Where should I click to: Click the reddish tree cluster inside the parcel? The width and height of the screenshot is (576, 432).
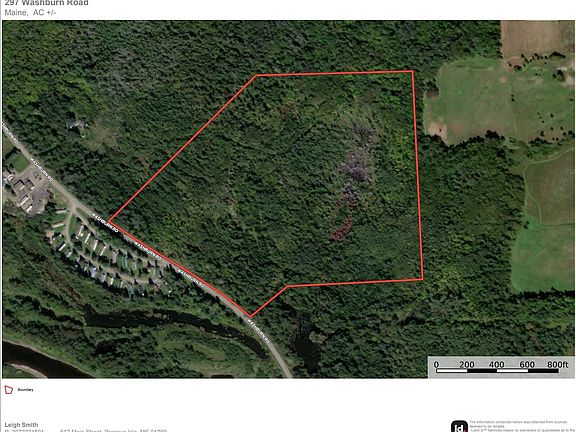tap(342, 230)
